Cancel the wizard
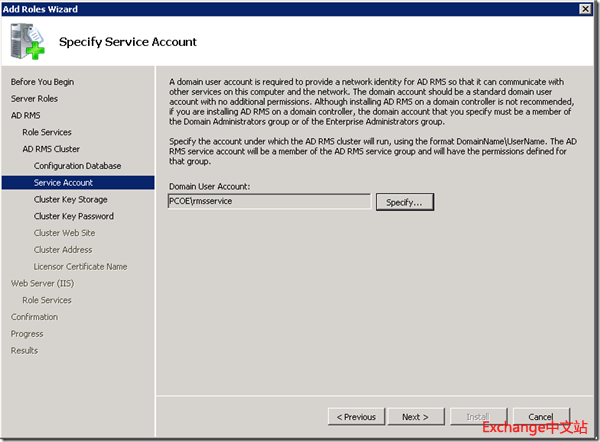The height and width of the screenshot is (442, 600). 540,417
